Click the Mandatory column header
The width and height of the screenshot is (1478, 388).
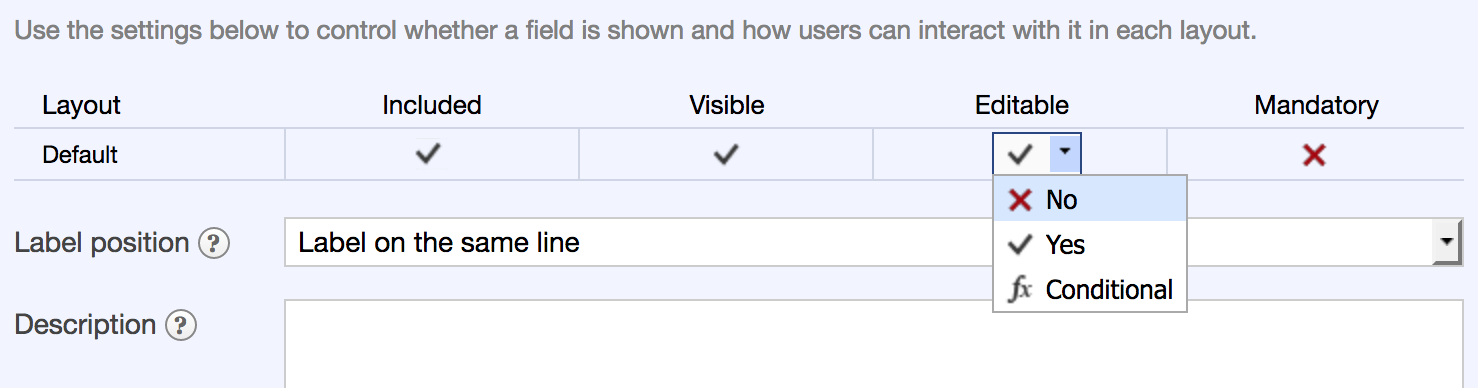coord(1316,105)
